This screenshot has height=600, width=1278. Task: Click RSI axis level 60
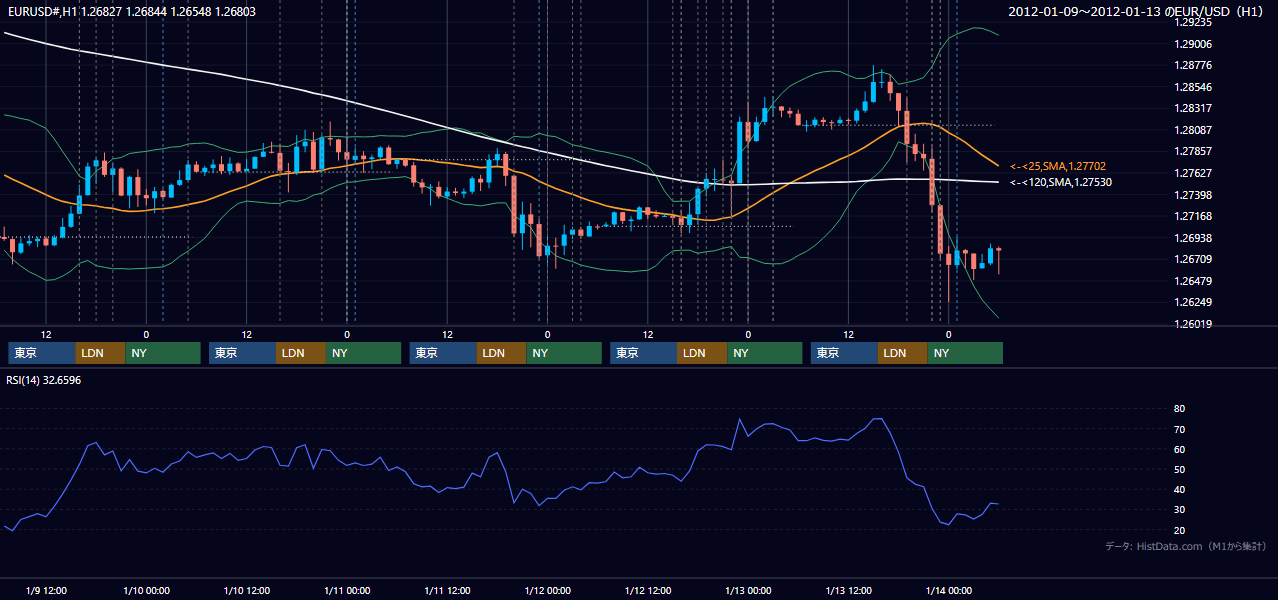pos(1180,449)
